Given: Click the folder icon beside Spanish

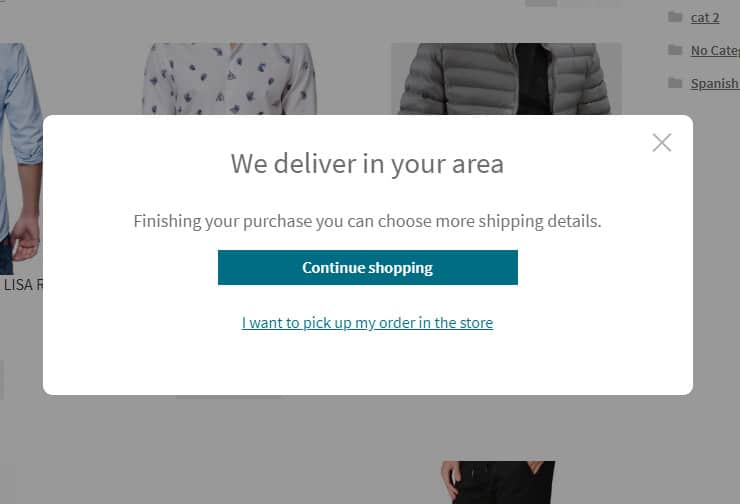Looking at the screenshot, I should tap(675, 83).
